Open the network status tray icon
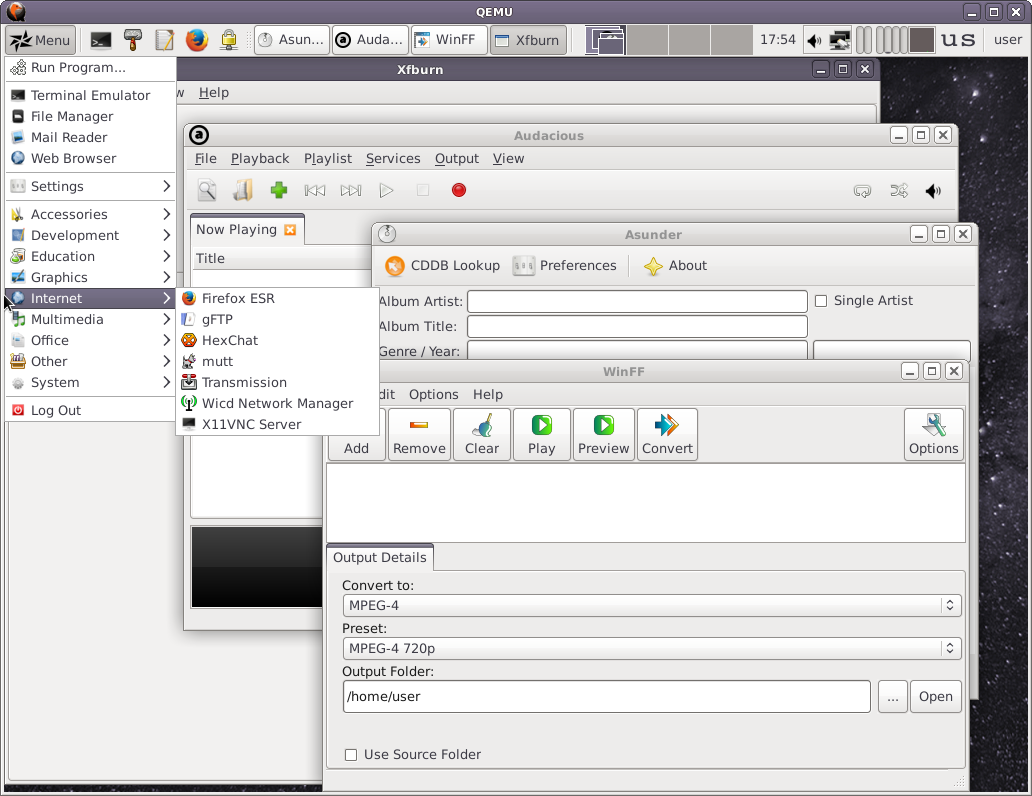This screenshot has width=1032, height=796. point(839,41)
